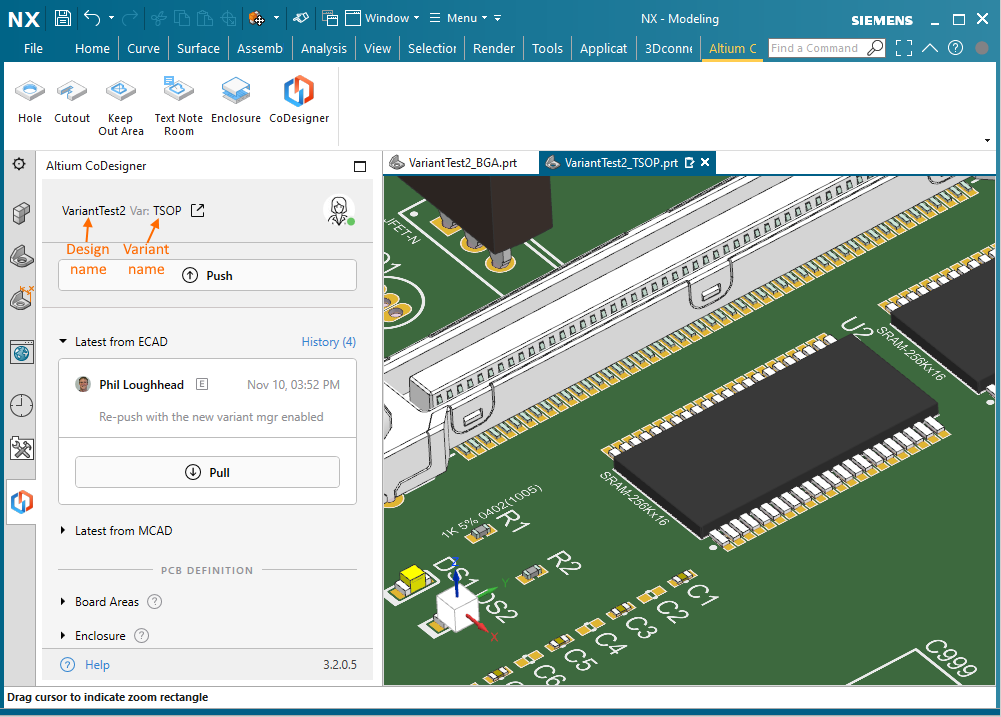Click the Copy icon in quick access

tap(182, 18)
